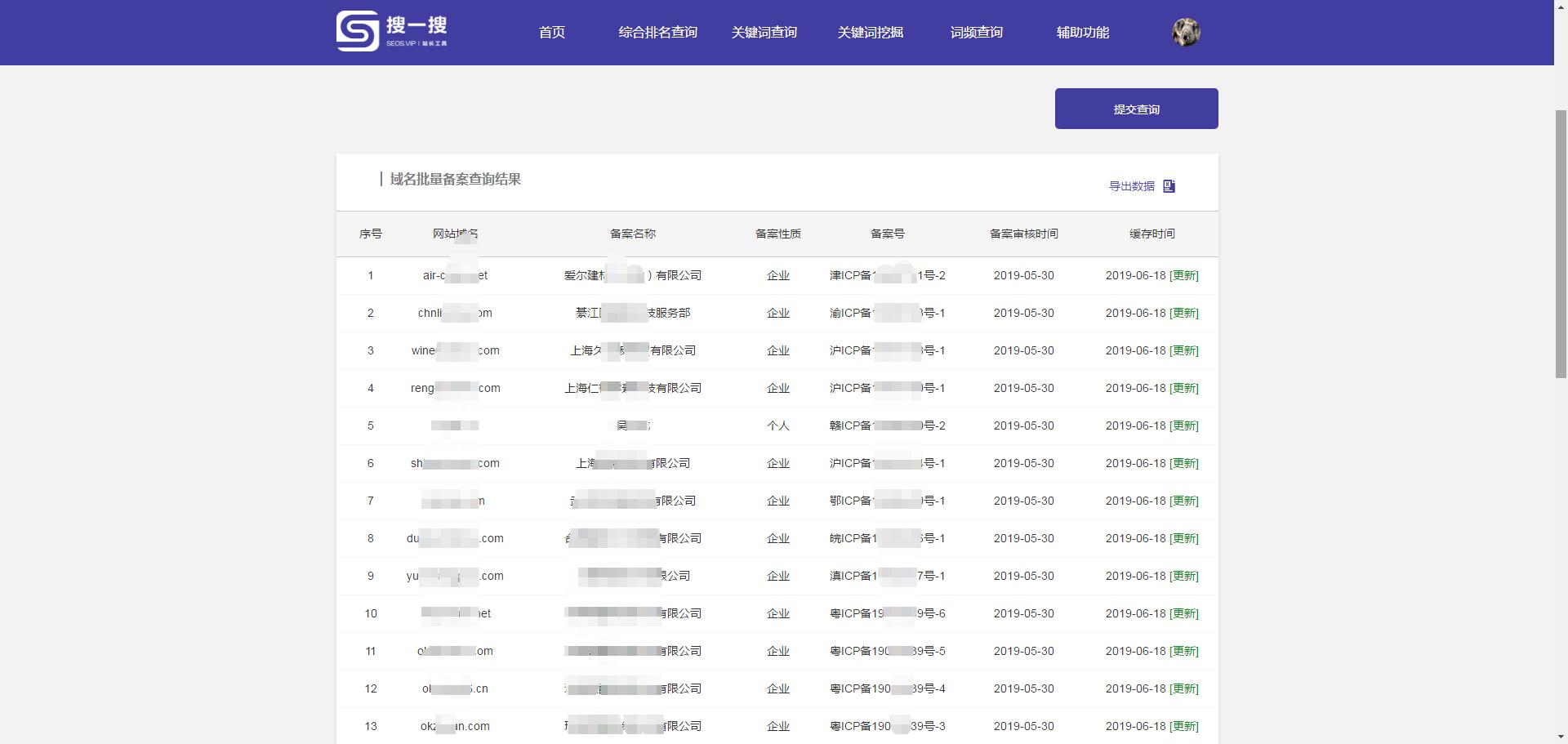The width and height of the screenshot is (1568, 744).
Task: Click the 网站域名 column header
Action: [x=455, y=234]
